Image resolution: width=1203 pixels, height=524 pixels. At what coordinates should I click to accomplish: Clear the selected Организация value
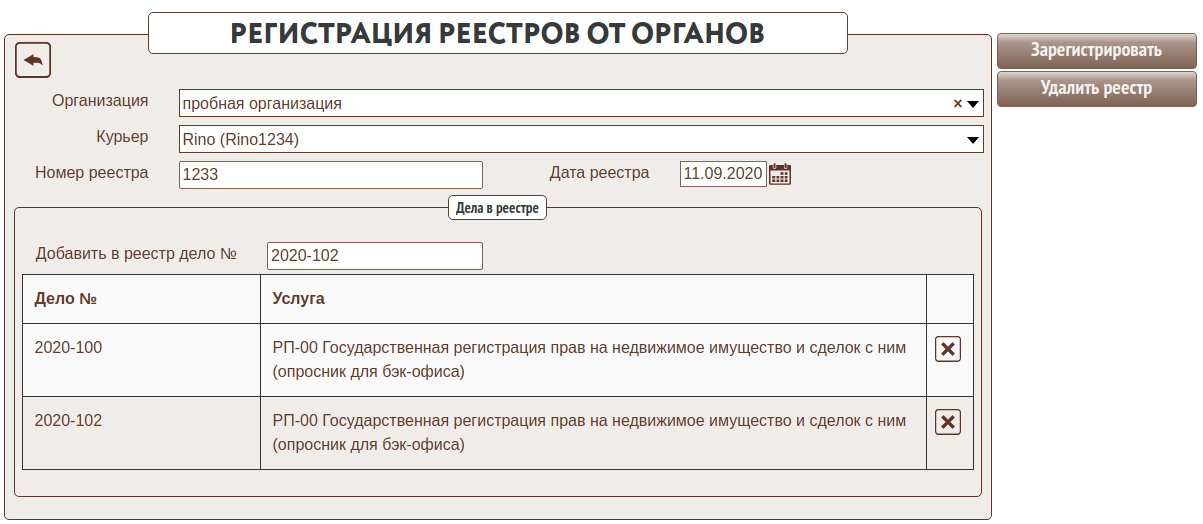pyautogui.click(x=957, y=103)
